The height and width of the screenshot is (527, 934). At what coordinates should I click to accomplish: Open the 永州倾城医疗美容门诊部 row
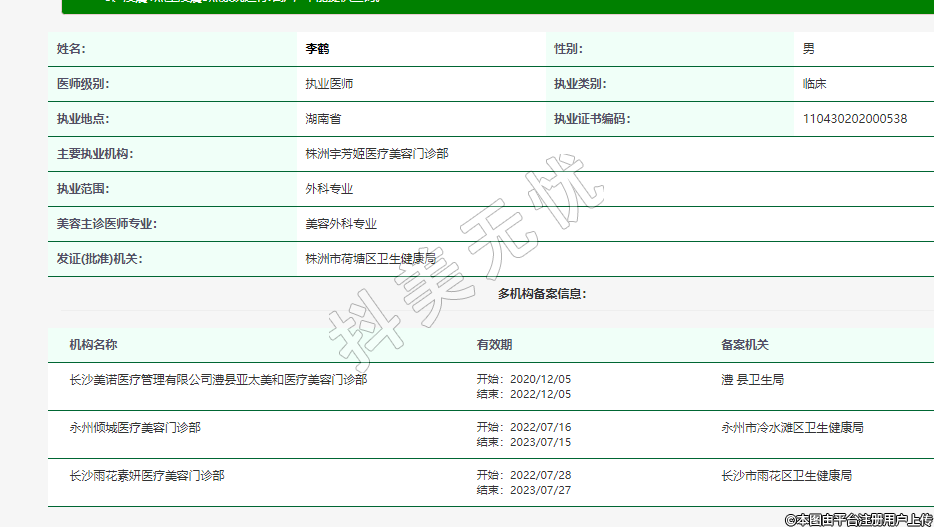(134, 428)
